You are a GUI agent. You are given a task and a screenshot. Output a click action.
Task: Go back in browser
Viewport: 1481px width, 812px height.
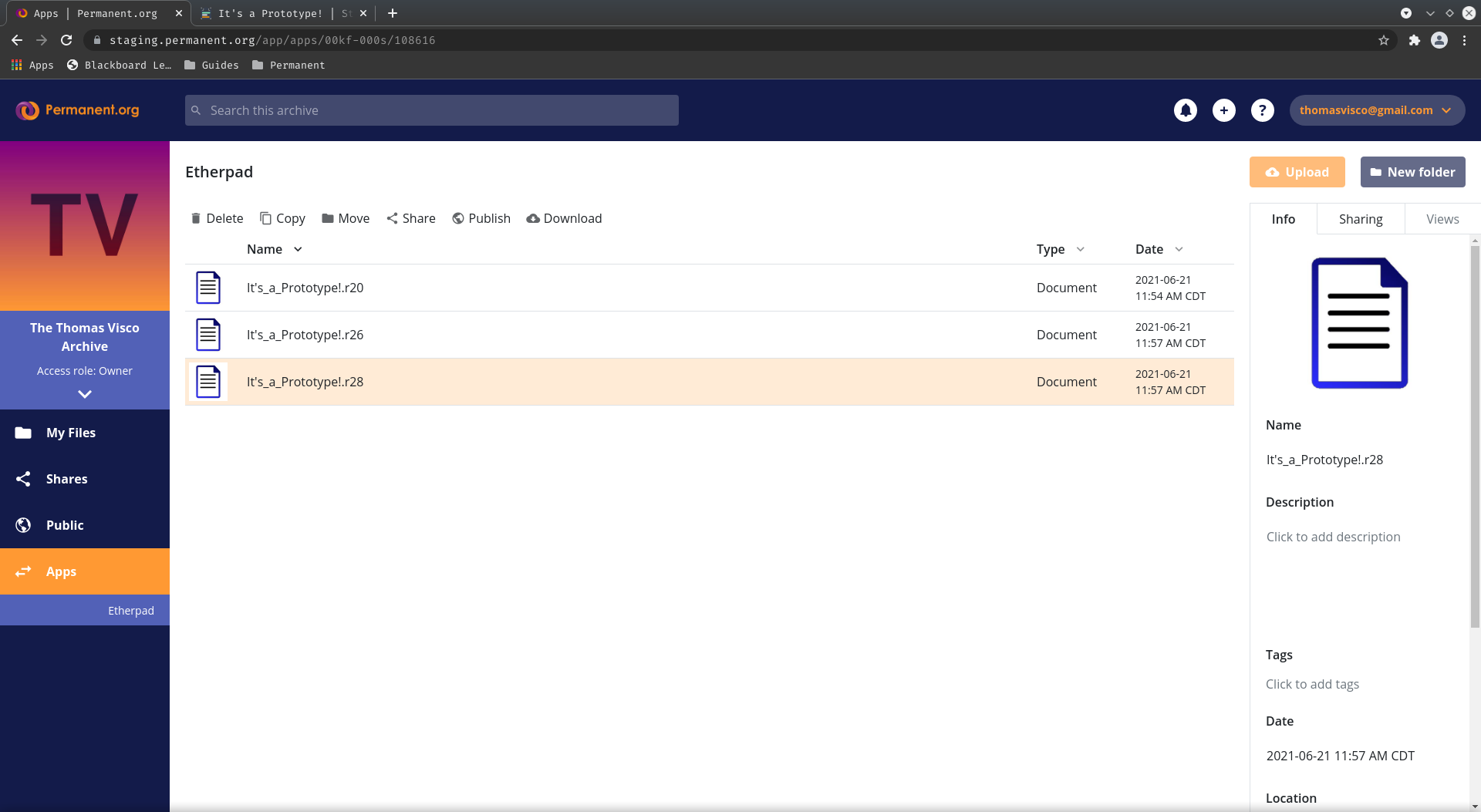17,40
